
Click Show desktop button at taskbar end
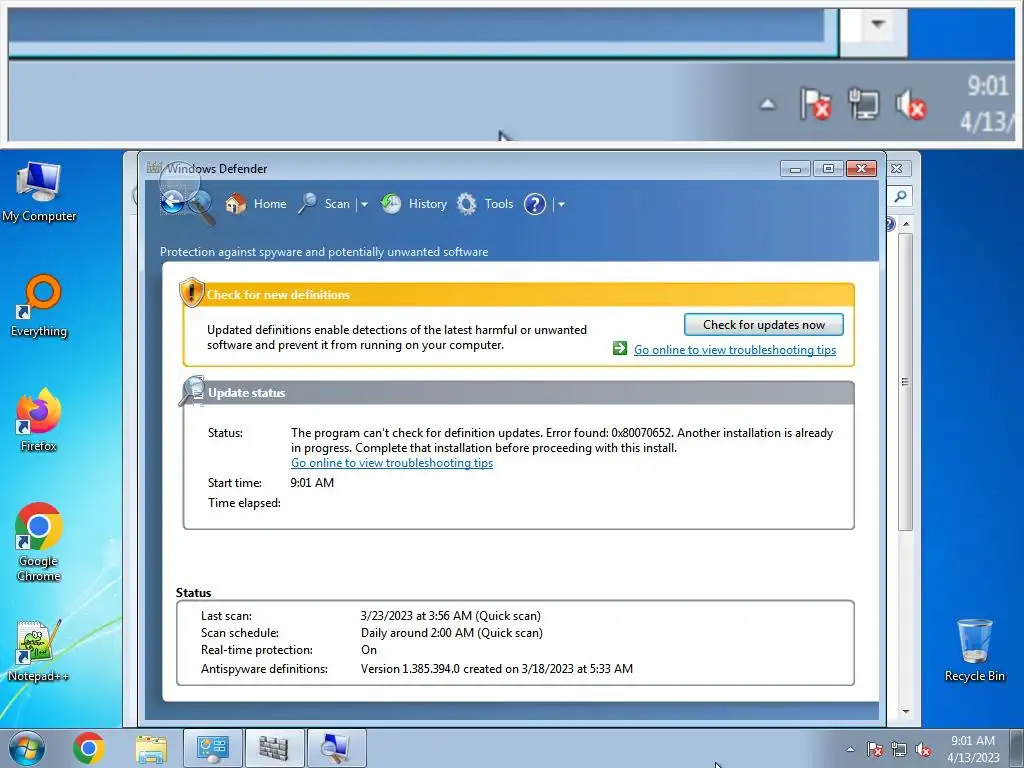1017,749
